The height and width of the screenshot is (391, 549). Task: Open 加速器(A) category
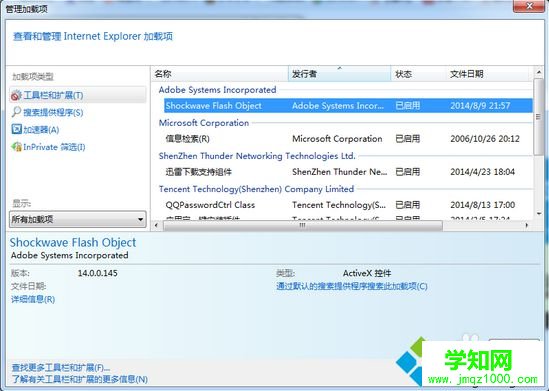pyautogui.click(x=41, y=130)
